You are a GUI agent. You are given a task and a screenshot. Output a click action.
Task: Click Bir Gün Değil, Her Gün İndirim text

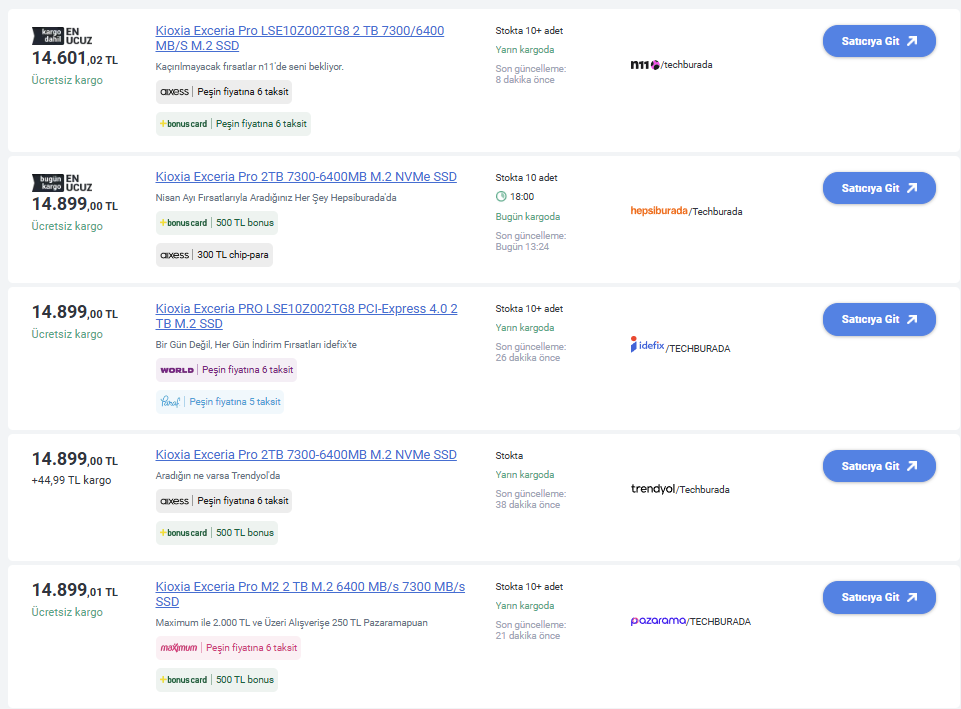[x=256, y=345]
